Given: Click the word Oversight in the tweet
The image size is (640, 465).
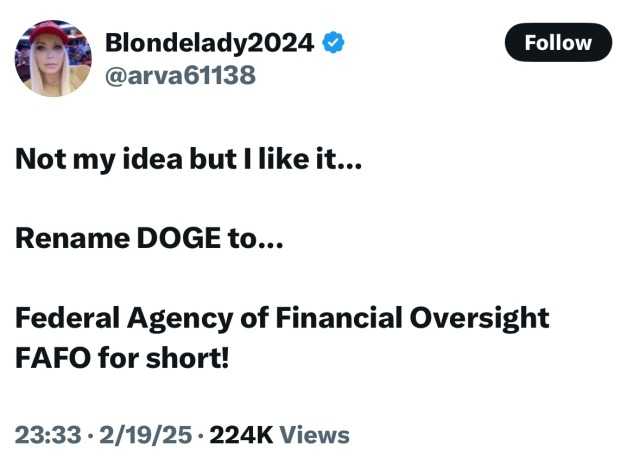Looking at the screenshot, I should [480, 318].
